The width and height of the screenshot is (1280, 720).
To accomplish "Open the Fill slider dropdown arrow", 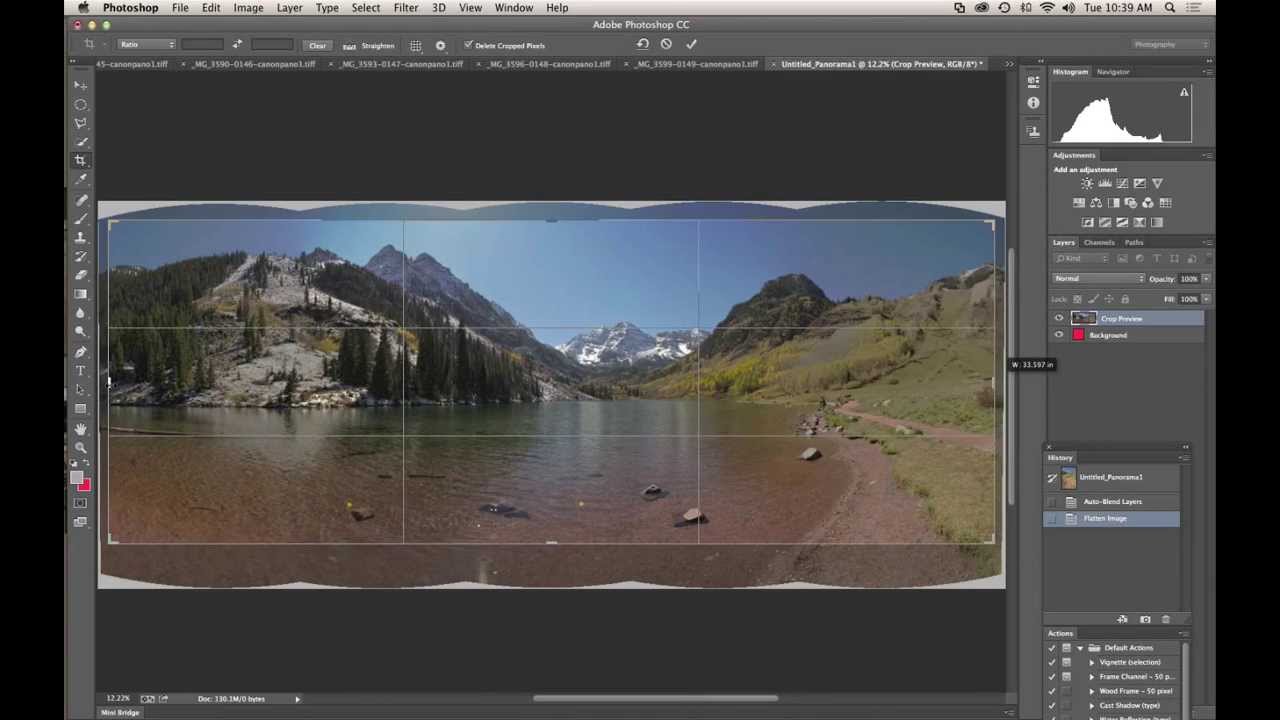I will 1205,299.
